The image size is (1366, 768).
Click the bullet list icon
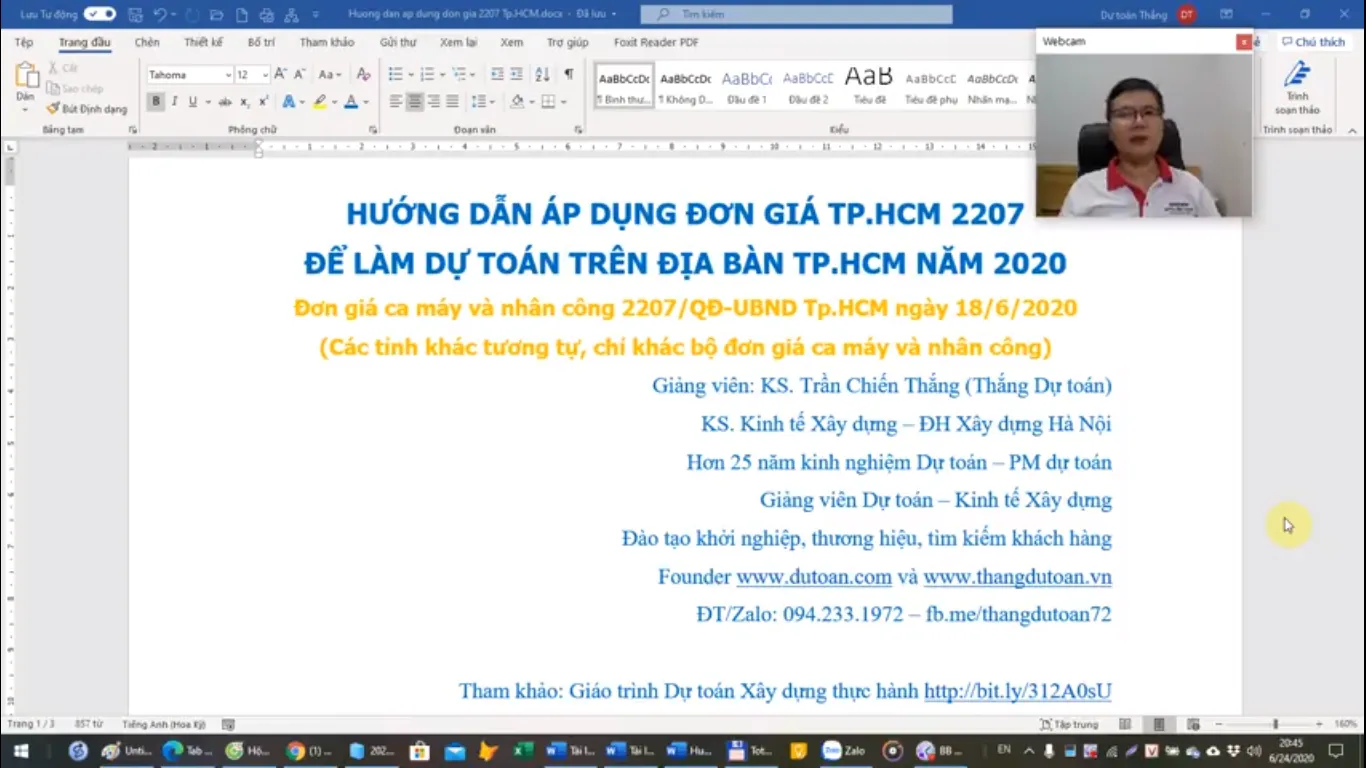click(x=395, y=75)
